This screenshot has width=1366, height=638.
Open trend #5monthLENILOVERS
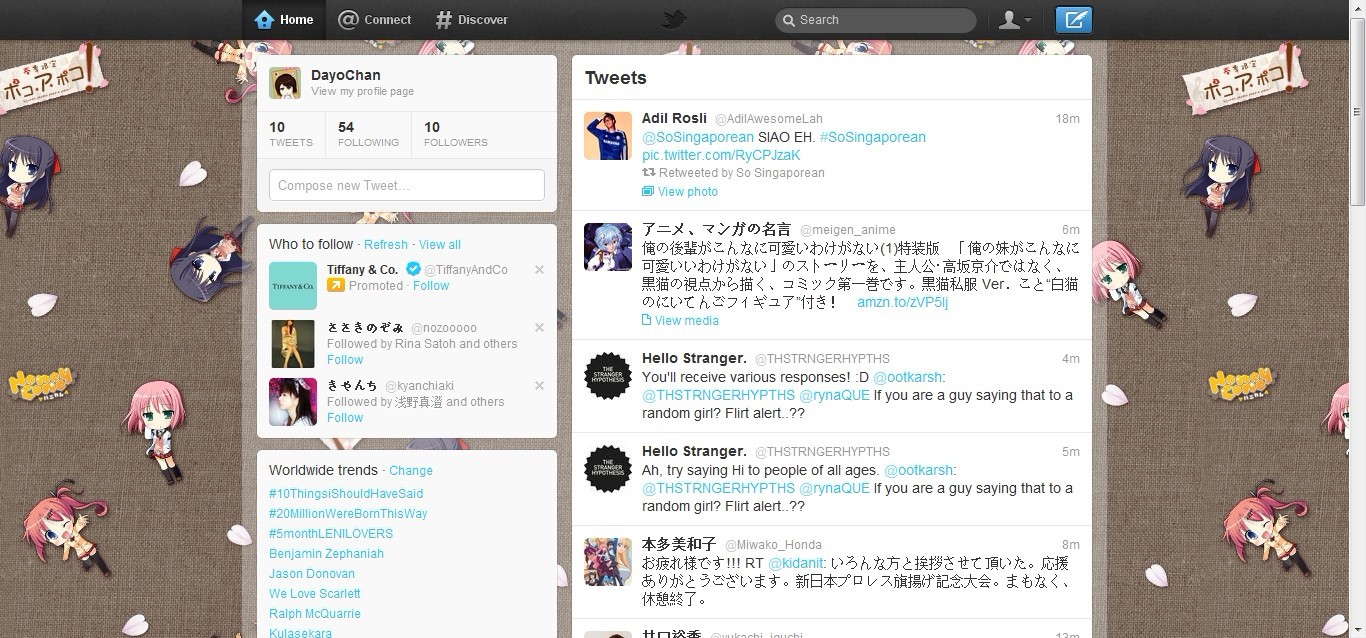[331, 534]
